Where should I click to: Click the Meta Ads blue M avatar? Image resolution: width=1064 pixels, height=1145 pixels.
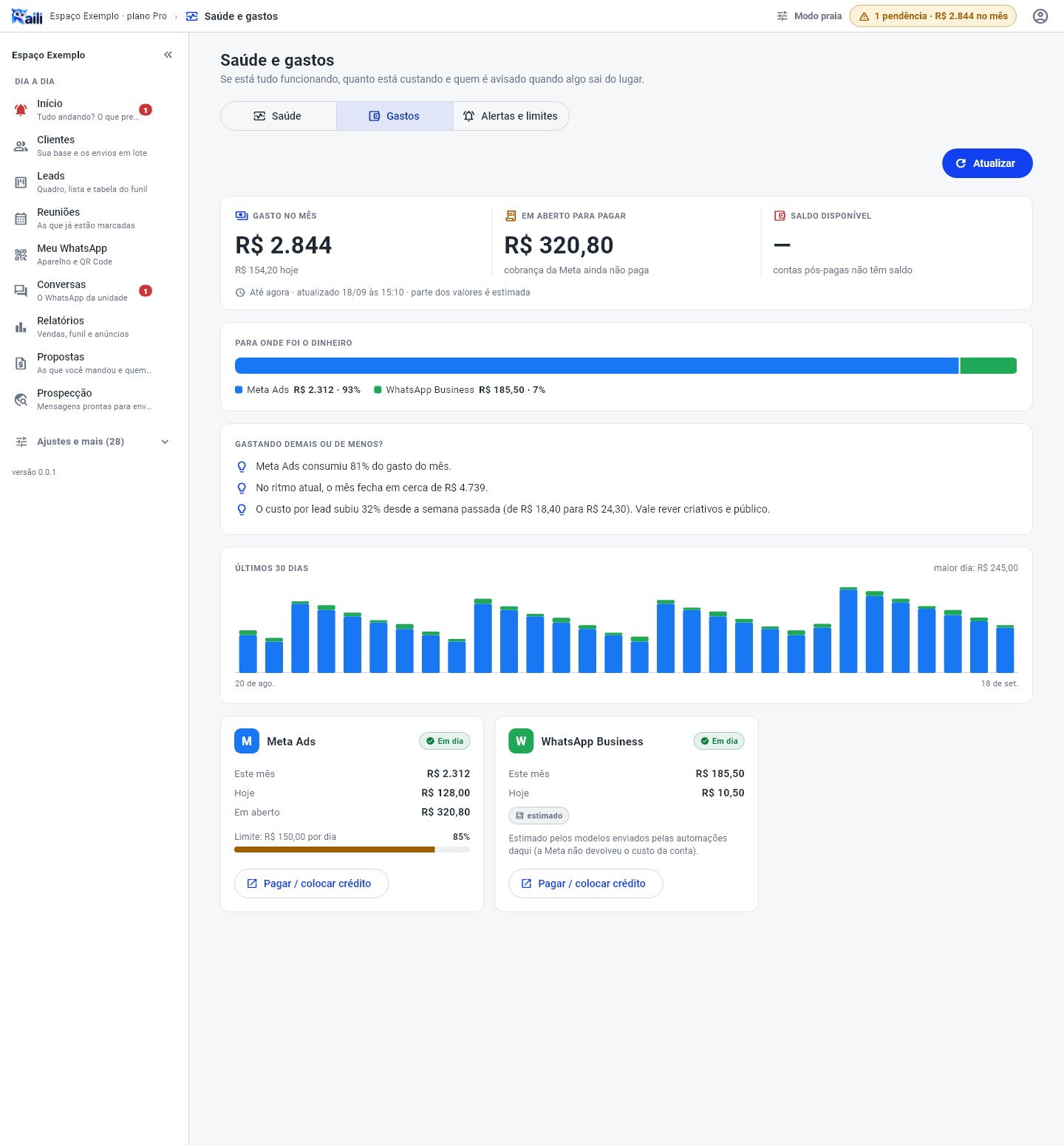(x=247, y=741)
